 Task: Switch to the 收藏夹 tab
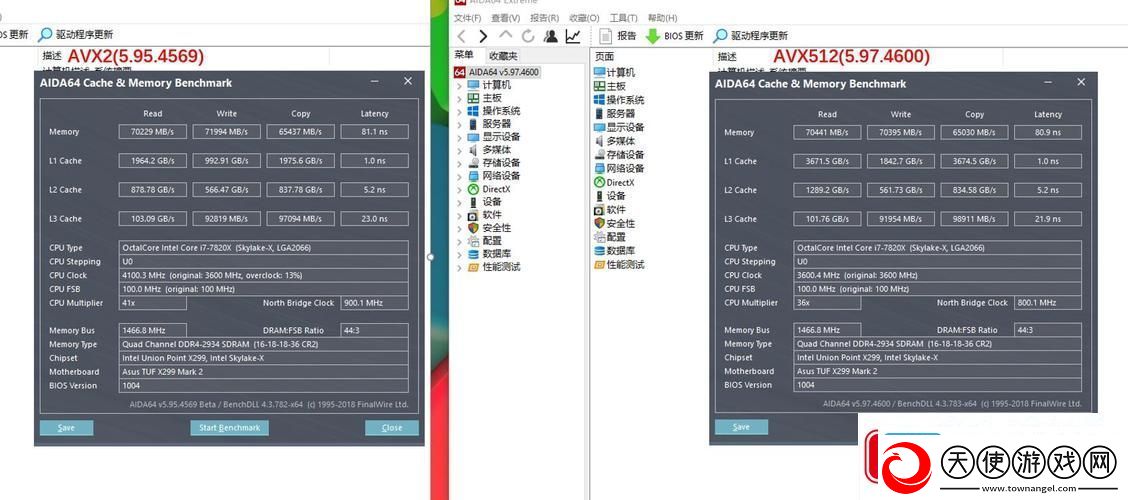pos(503,55)
